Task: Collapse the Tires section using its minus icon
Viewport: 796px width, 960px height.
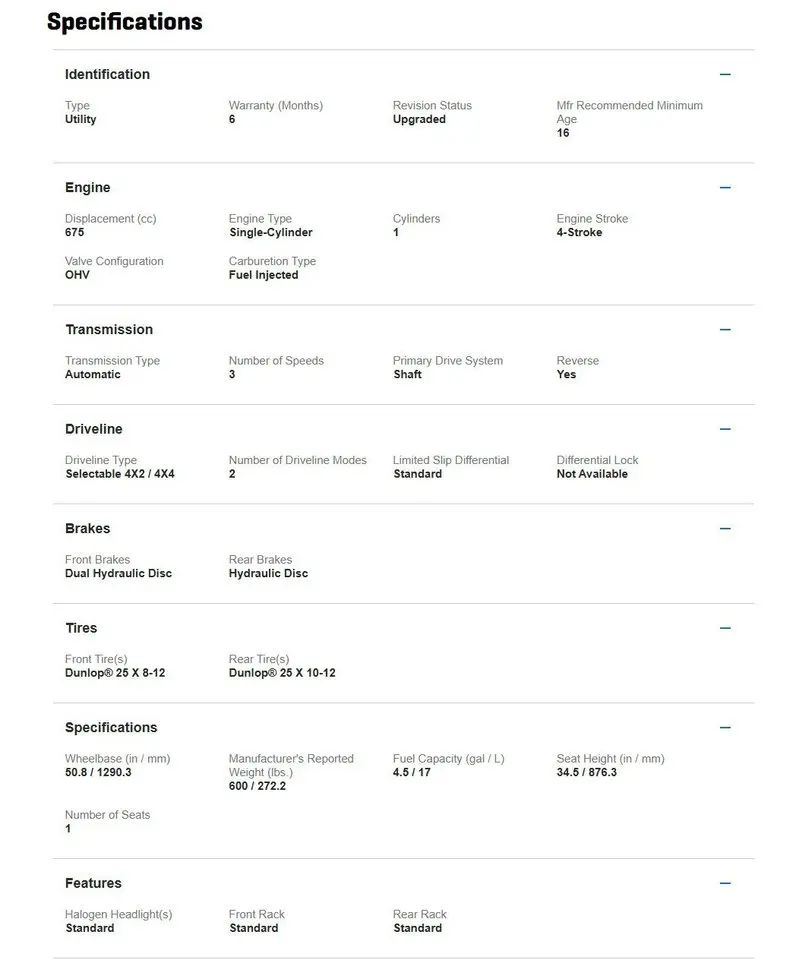Action: tap(725, 628)
